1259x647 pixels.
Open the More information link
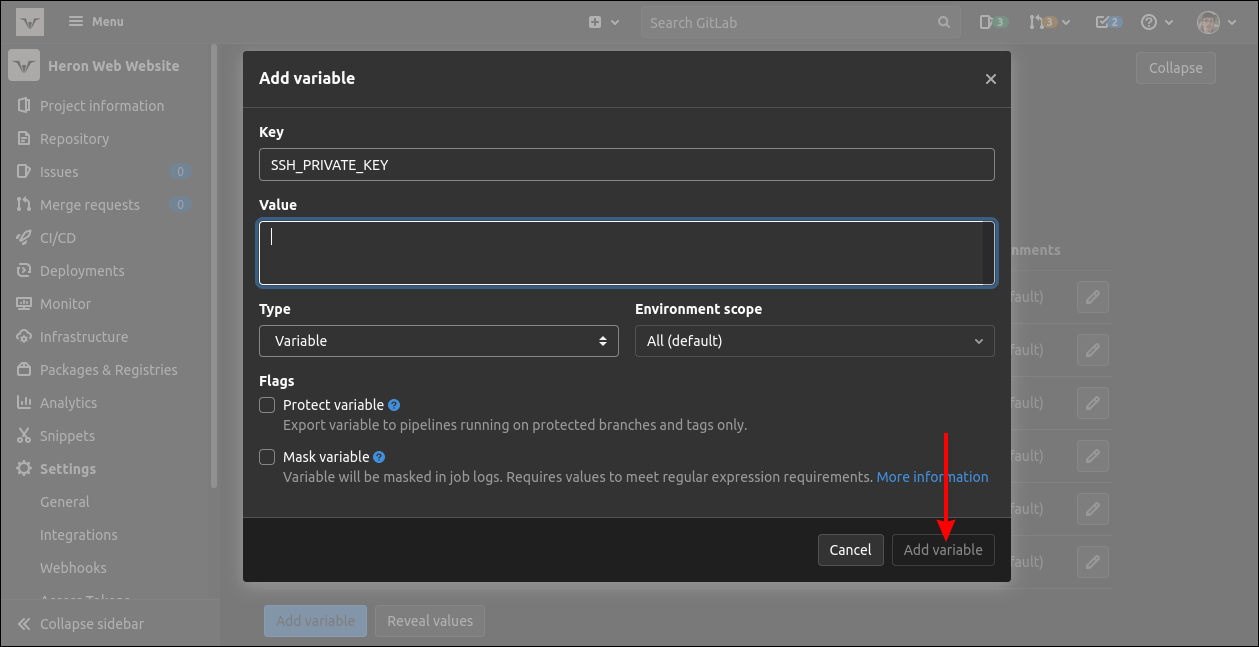tap(932, 477)
